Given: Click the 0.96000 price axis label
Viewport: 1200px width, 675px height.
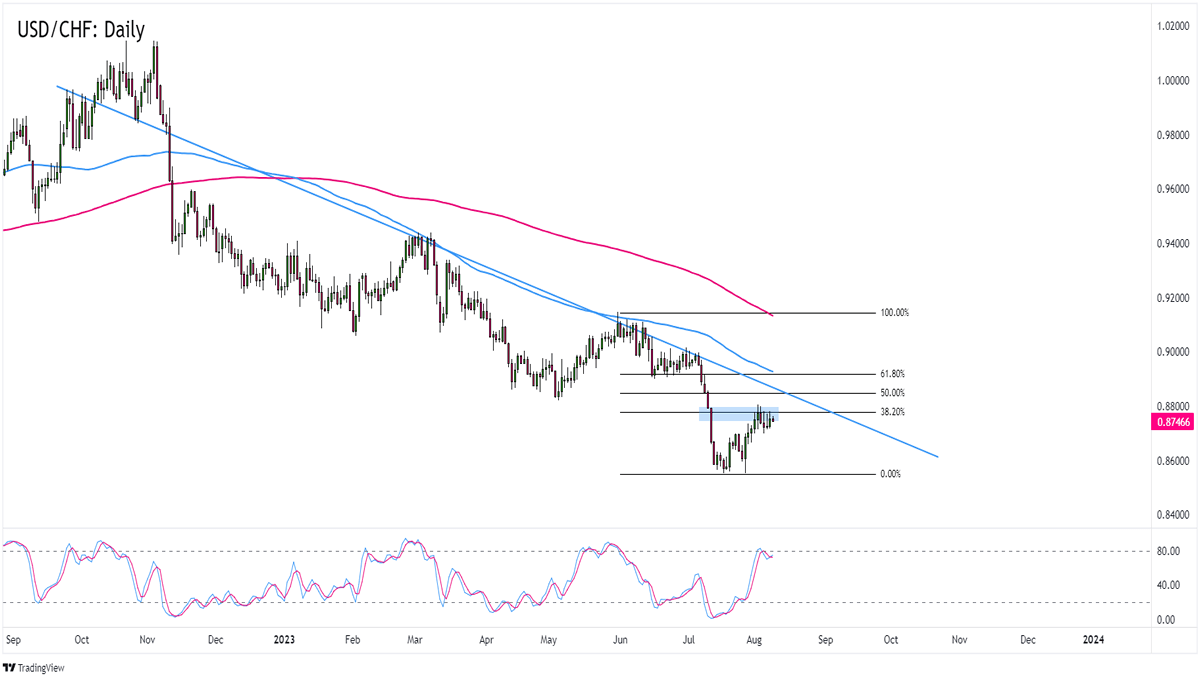Looking at the screenshot, I should (x=1167, y=188).
